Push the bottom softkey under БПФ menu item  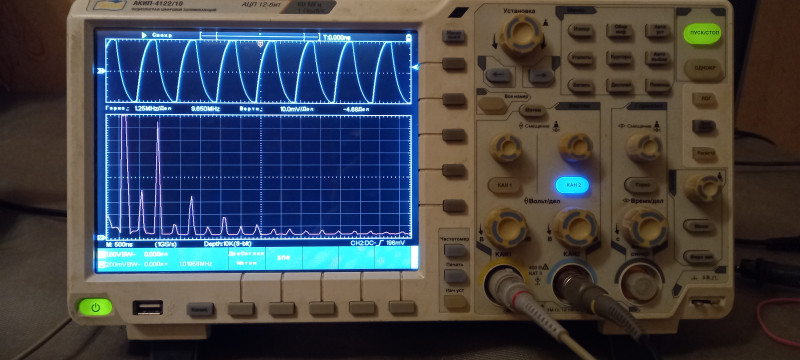(282, 308)
